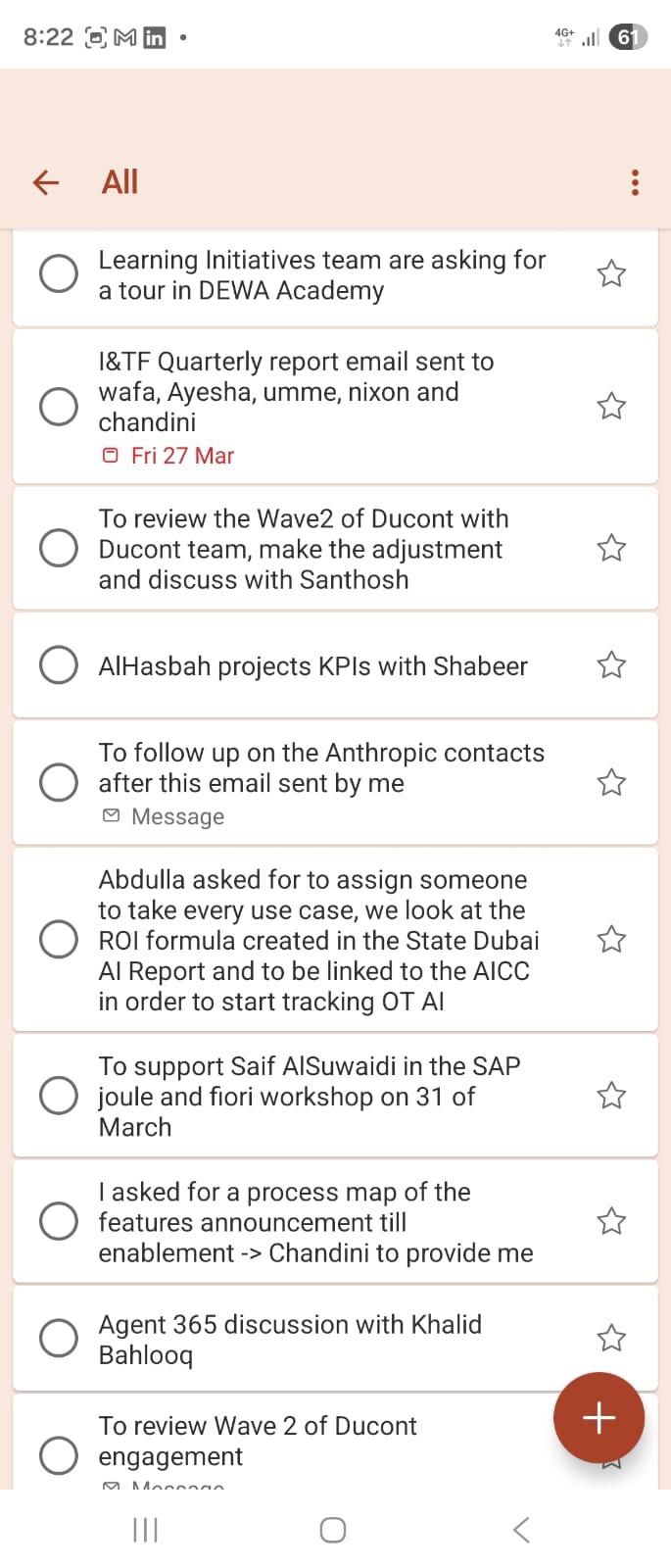Viewport: 671px width, 1568px height.
Task: Complete the Wave2 Ducont review with Santhosh
Action: pyautogui.click(x=59, y=548)
